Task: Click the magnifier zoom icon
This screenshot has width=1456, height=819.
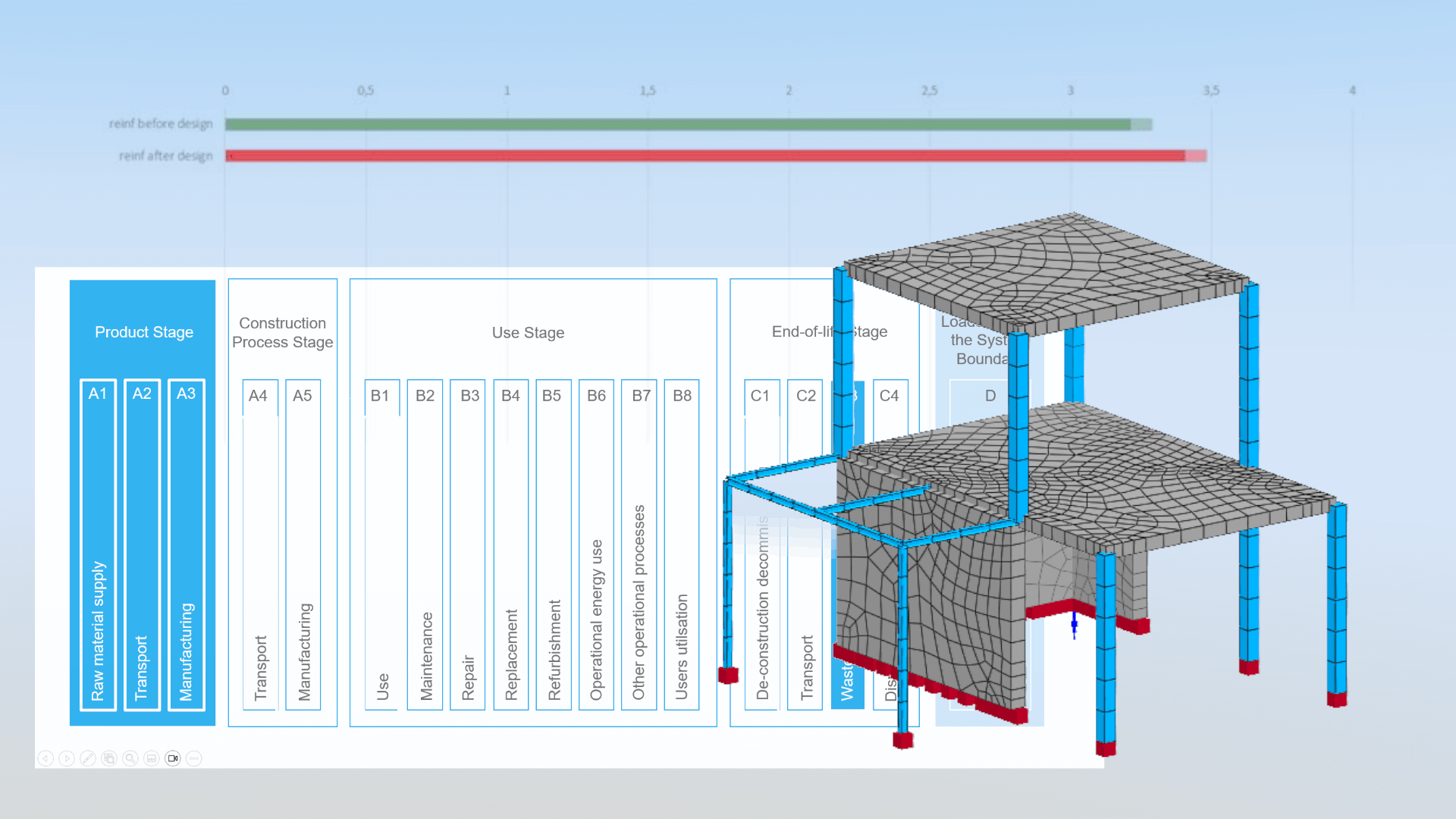Action: pos(130,758)
